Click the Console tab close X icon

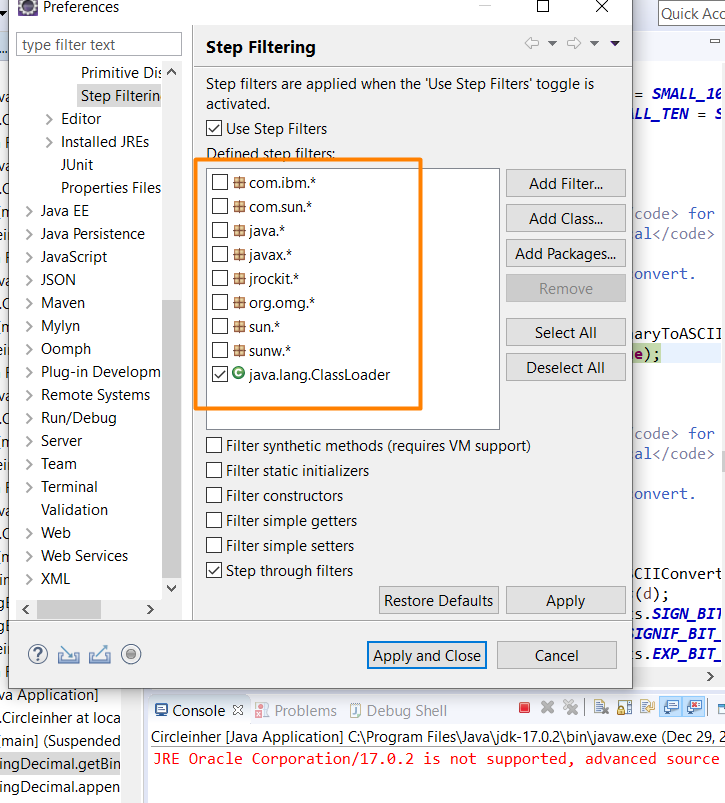(x=238, y=710)
